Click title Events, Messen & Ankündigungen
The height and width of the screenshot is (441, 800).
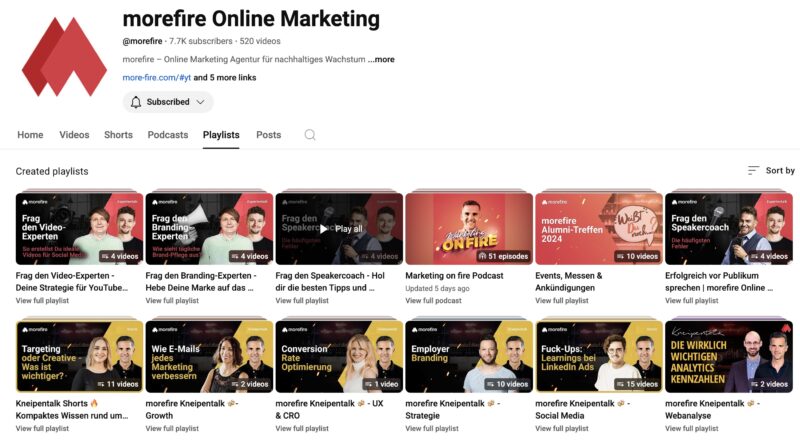[569, 282]
